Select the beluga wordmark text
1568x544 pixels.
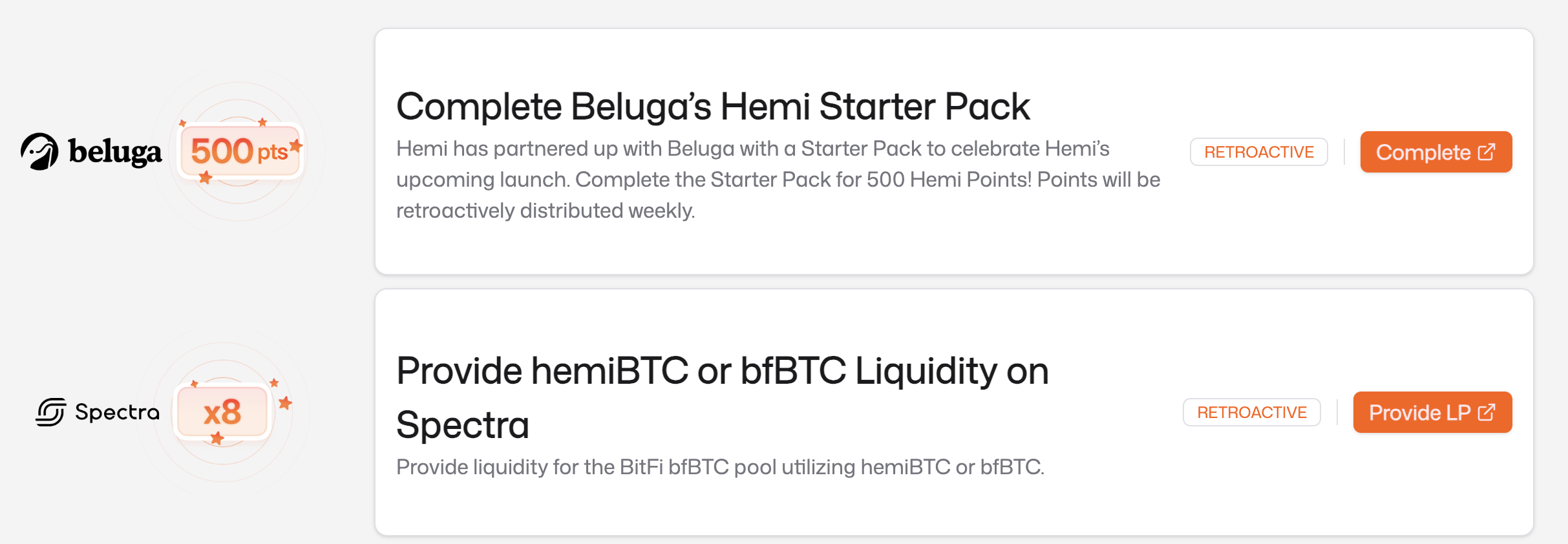click(x=115, y=152)
